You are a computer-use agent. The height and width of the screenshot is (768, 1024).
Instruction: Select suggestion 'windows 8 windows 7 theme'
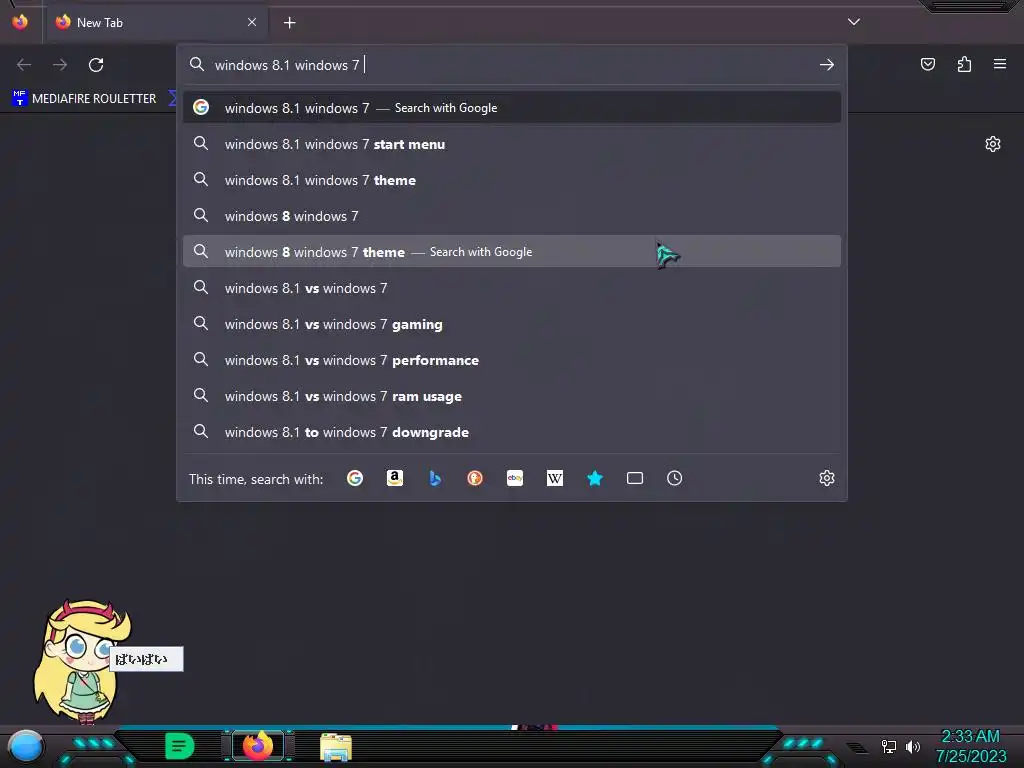click(511, 252)
